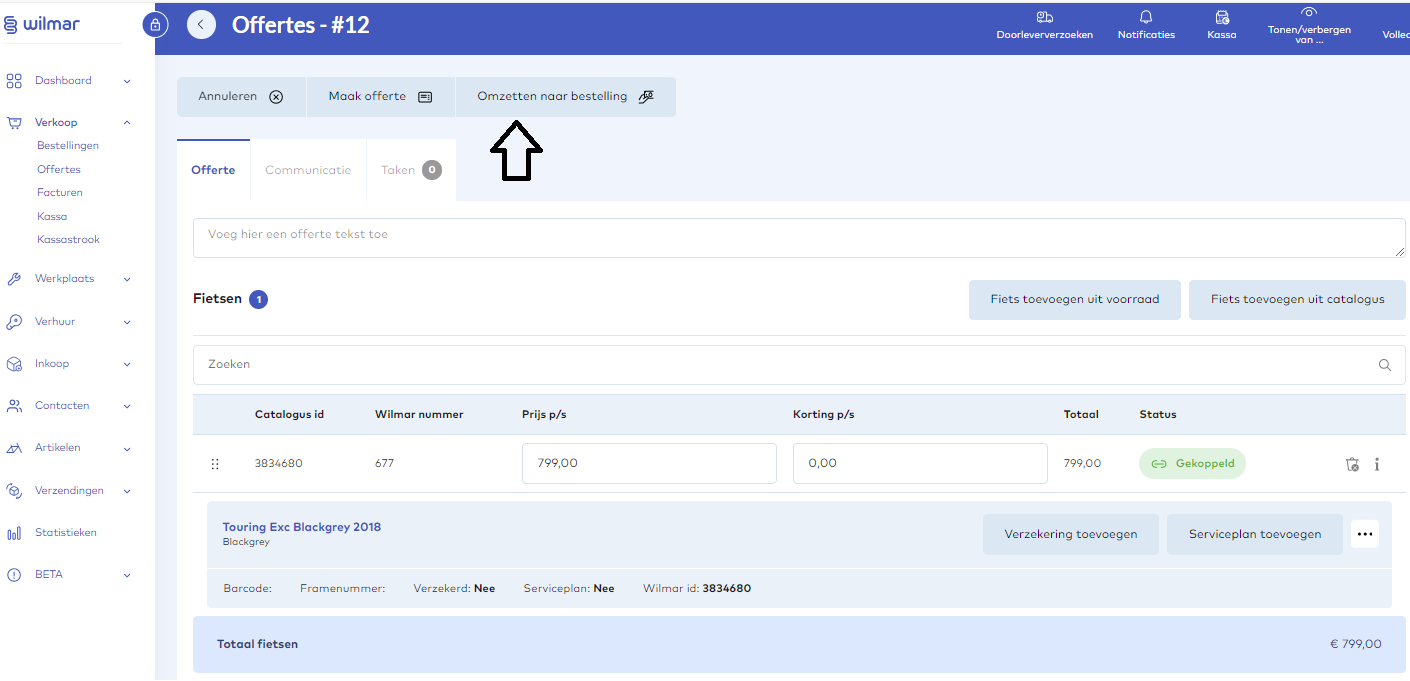The height and width of the screenshot is (681, 1410).
Task: Open the Touring Exc Blackgrey 2018 link
Action: (x=301, y=527)
